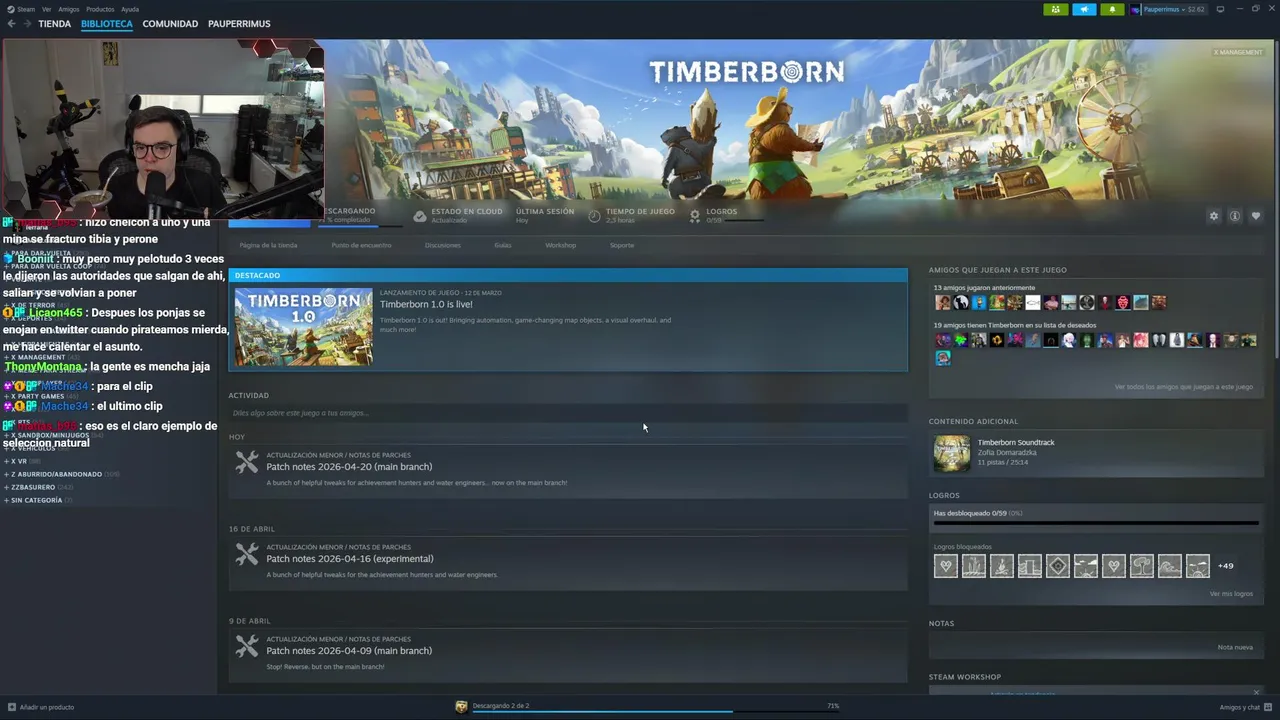
Task: Click 'Ver todos los amigos que juegan' link
Action: [x=1184, y=387]
